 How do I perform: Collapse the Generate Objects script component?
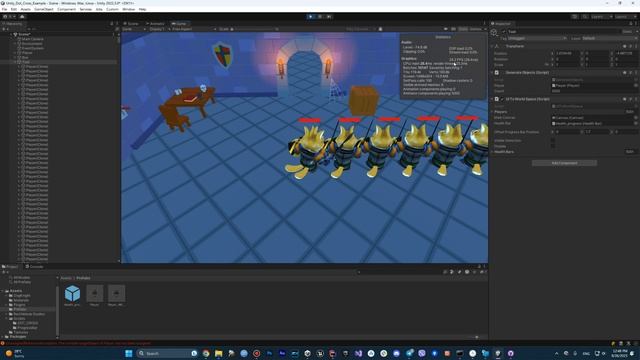(492, 72)
